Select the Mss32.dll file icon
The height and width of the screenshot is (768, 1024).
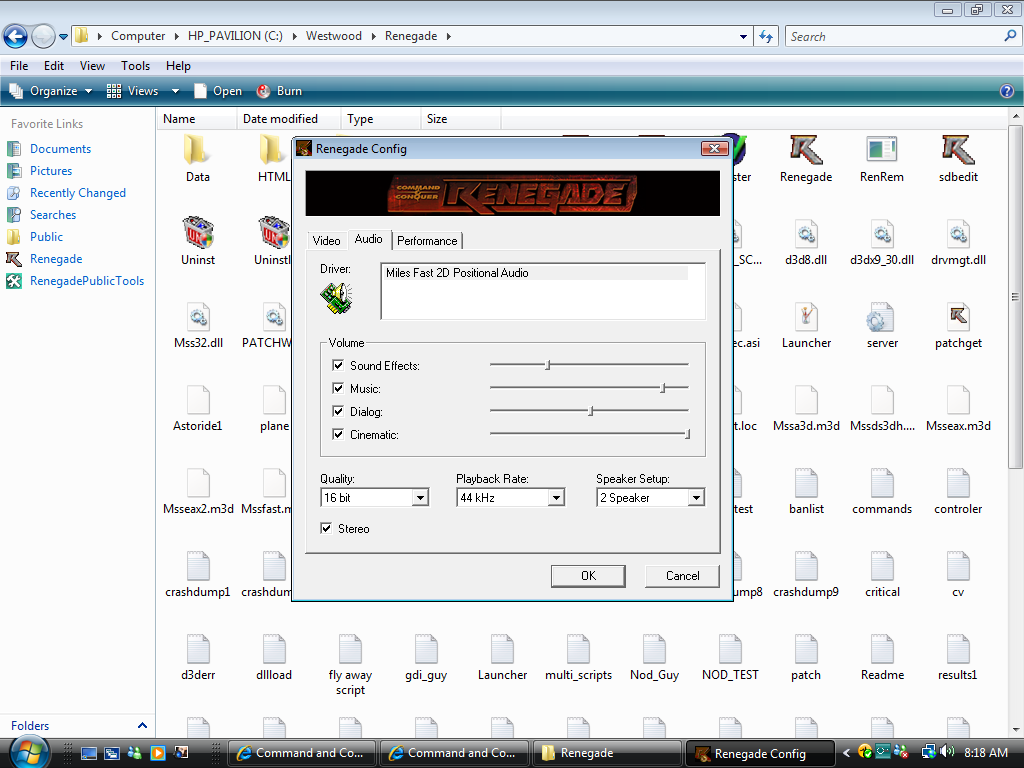pos(198,318)
